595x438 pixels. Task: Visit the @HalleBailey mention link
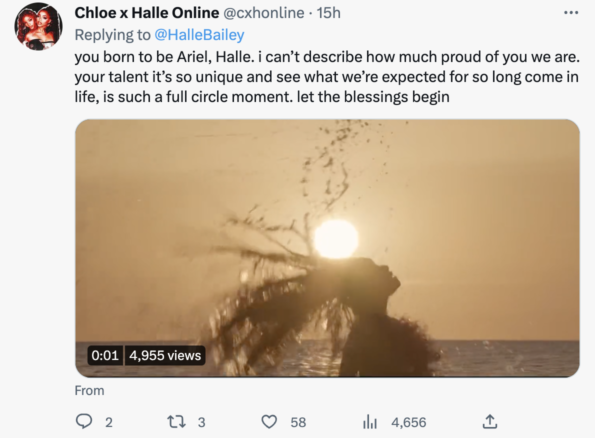click(x=199, y=35)
